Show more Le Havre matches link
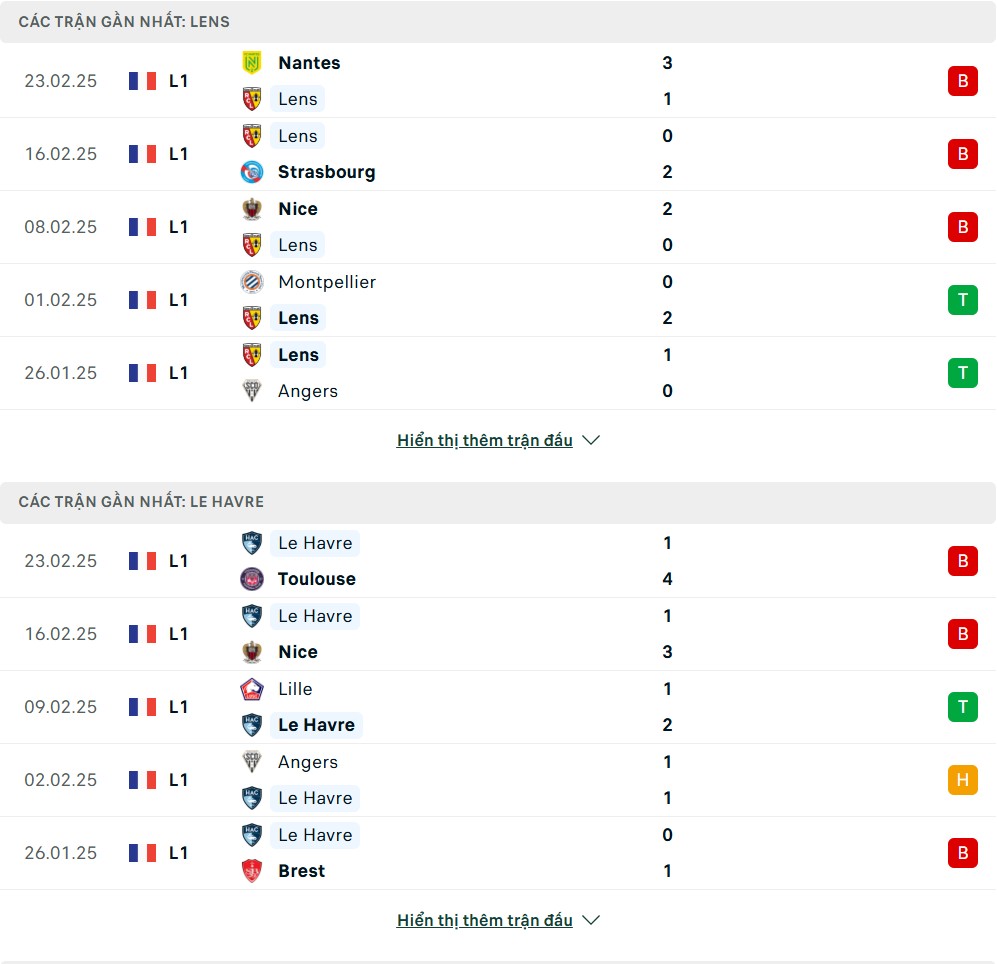The height and width of the screenshot is (964, 997). pos(484,920)
